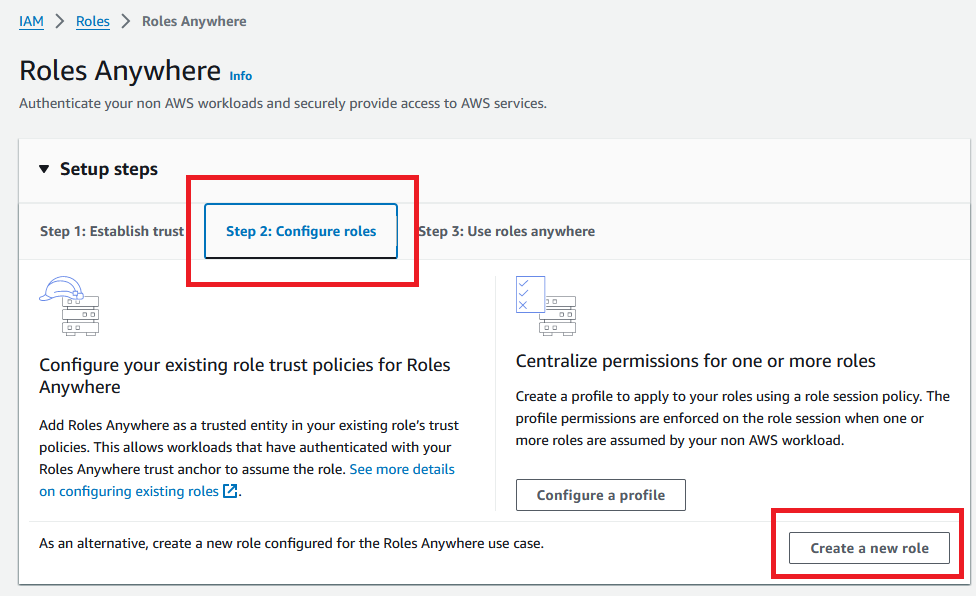Click the external link icon after existing roles

pos(230,491)
